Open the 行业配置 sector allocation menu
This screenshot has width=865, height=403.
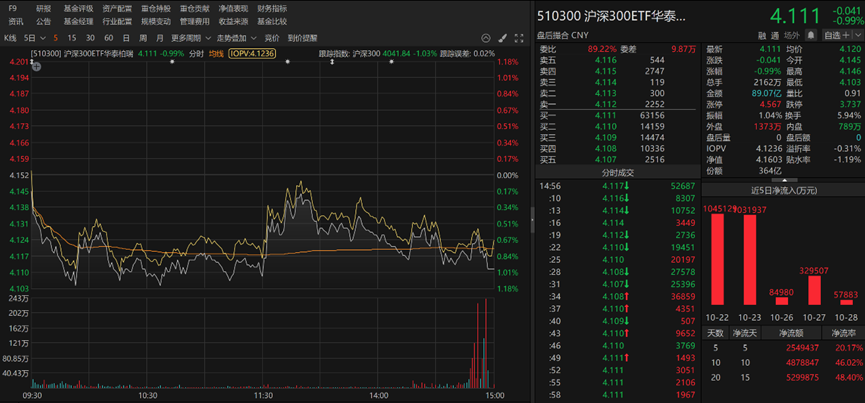tap(118, 22)
